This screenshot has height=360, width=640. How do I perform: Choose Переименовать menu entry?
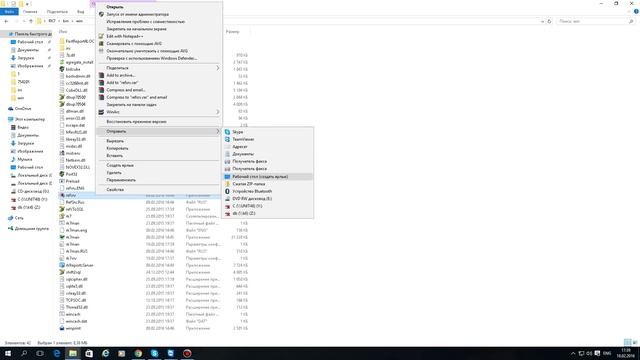[121, 180]
